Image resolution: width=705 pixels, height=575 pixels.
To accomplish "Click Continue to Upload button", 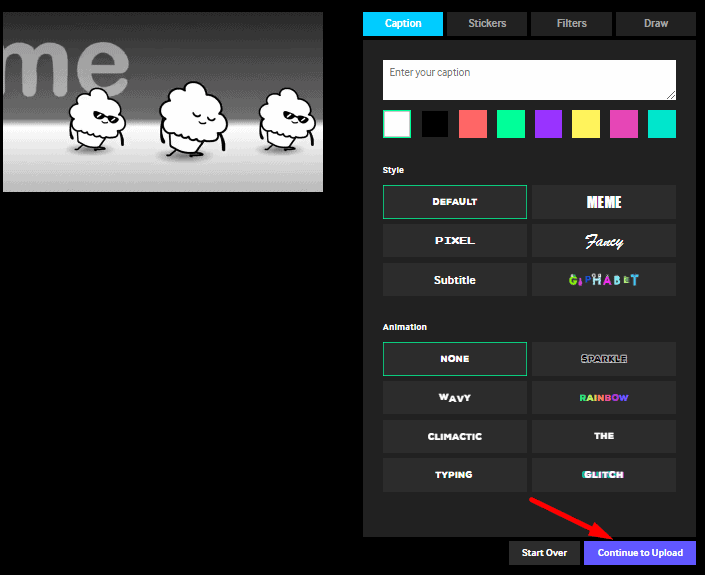I will (x=640, y=553).
